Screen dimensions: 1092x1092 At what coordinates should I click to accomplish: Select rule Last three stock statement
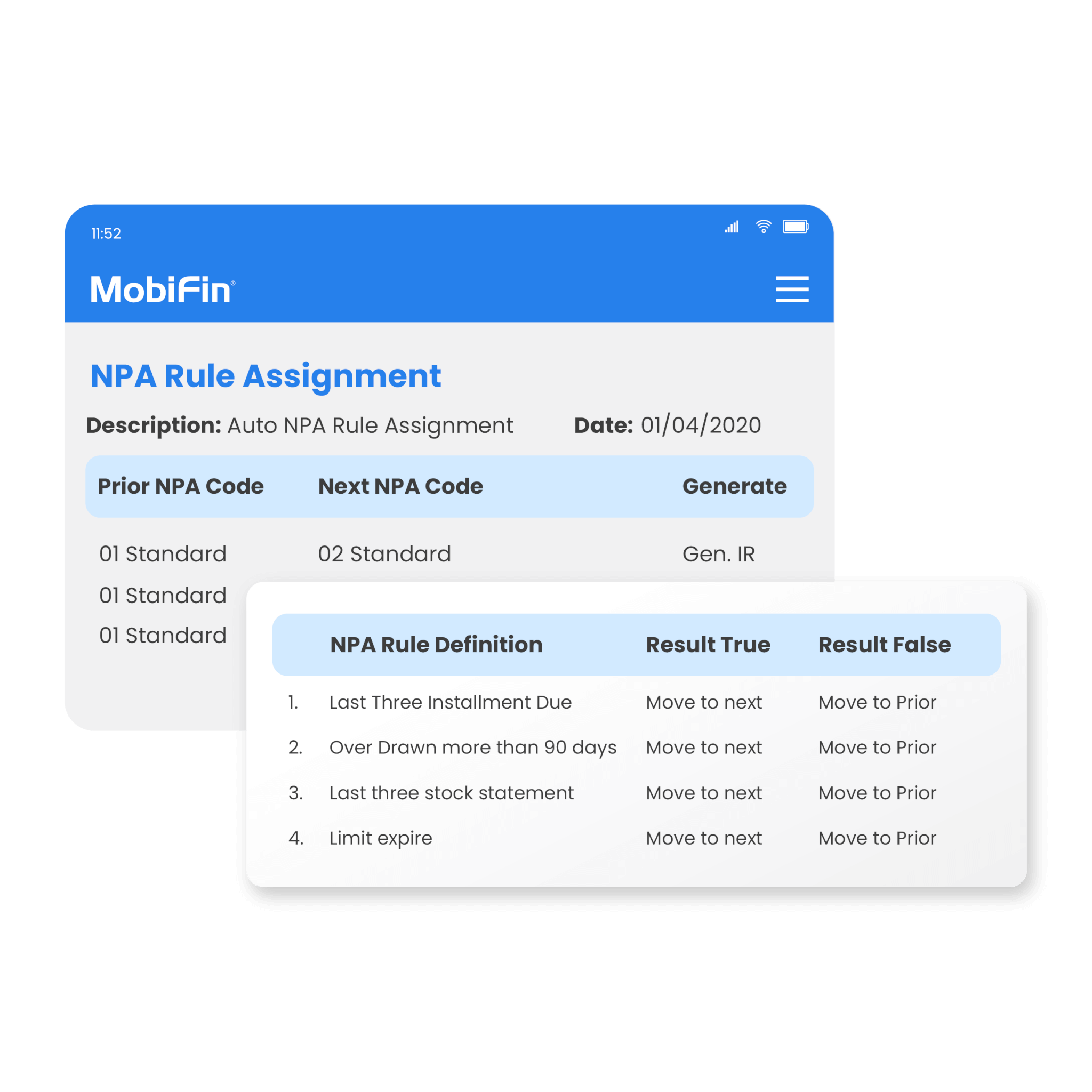(x=452, y=793)
